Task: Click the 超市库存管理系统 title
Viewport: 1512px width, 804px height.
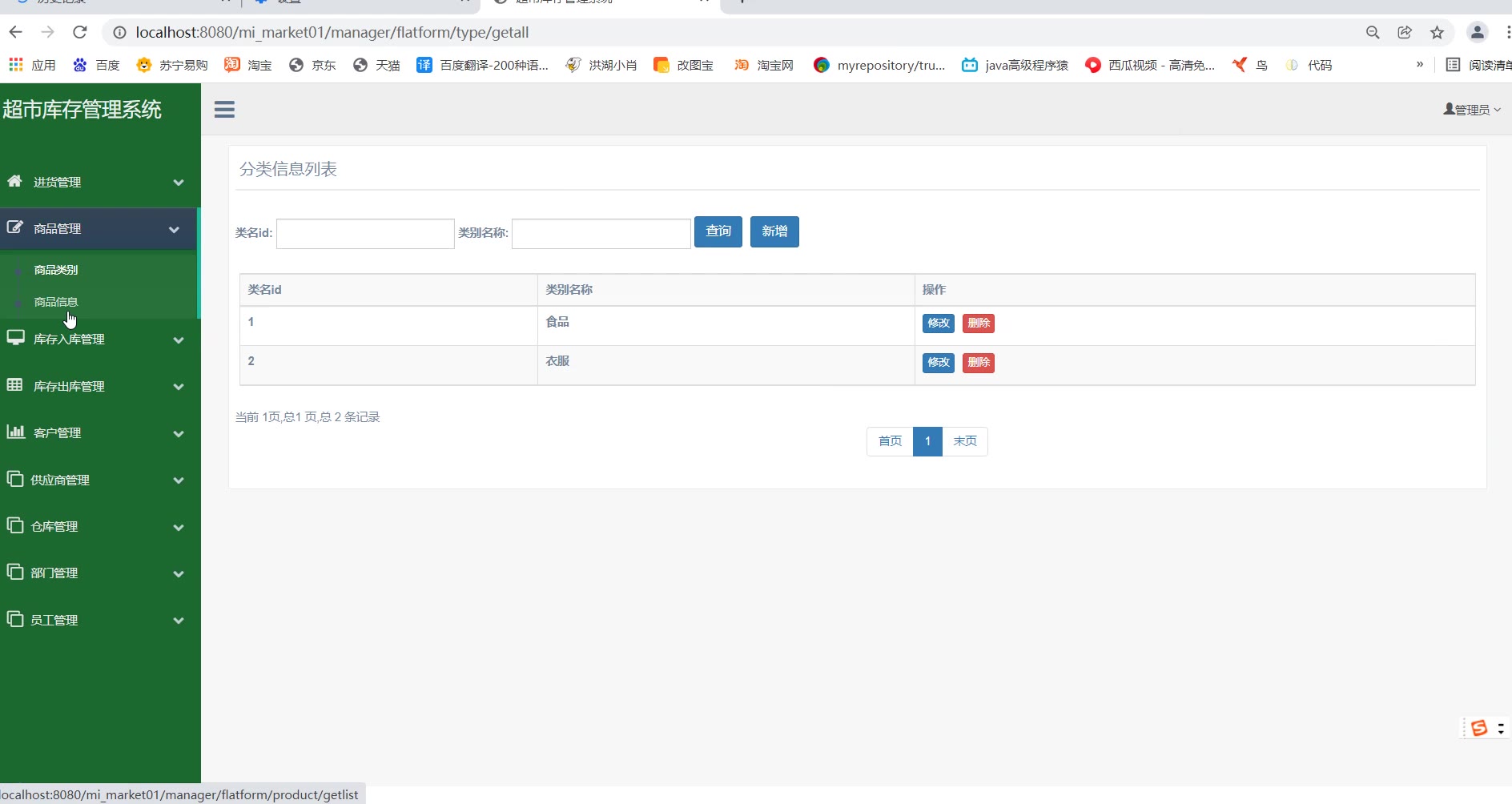Action: point(82,110)
